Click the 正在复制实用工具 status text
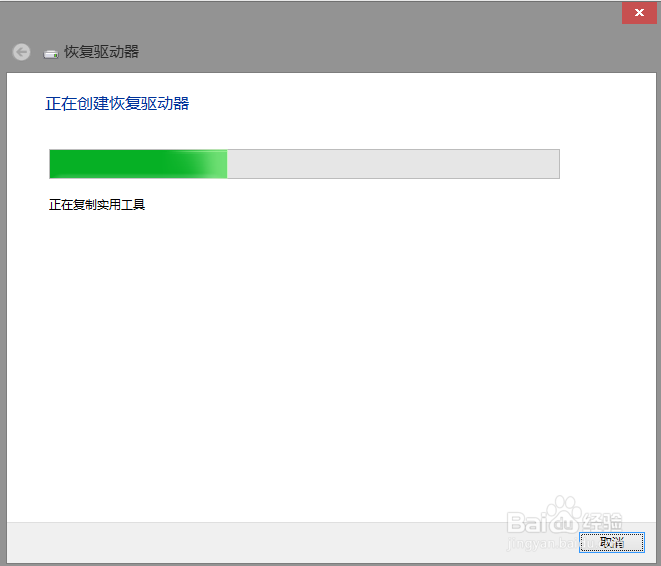Viewport: 661px width, 566px height. [97, 205]
